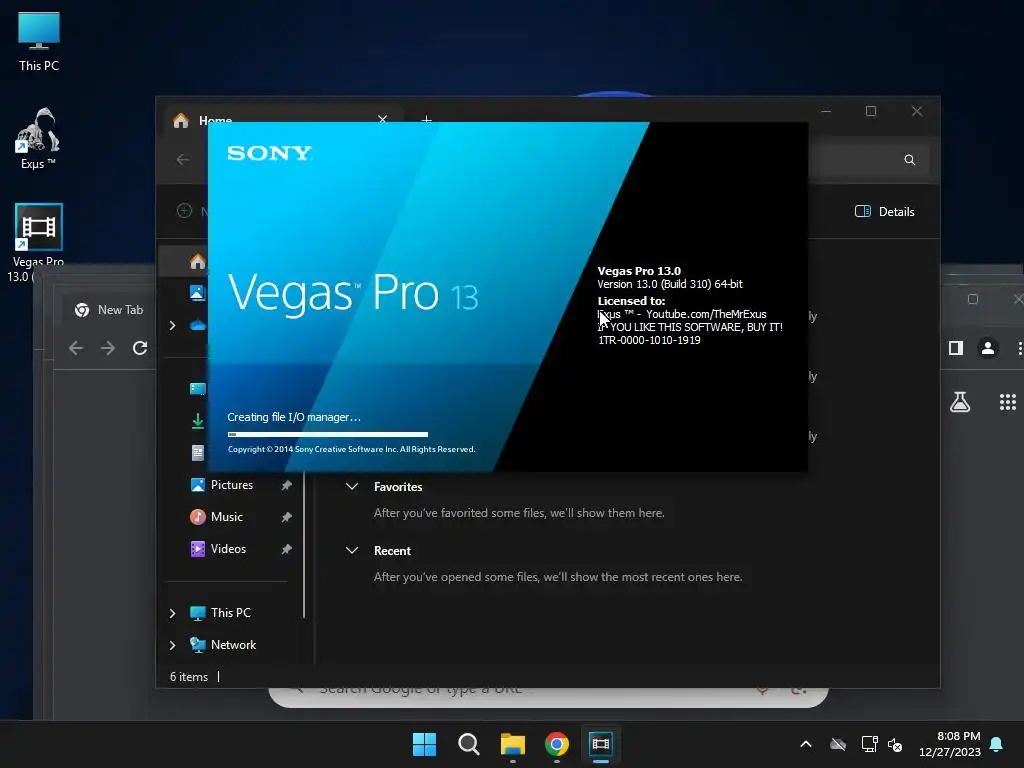This screenshot has width=1024, height=768.
Task: Open the Documents sidebar icon in Explorer
Action: pos(197,453)
